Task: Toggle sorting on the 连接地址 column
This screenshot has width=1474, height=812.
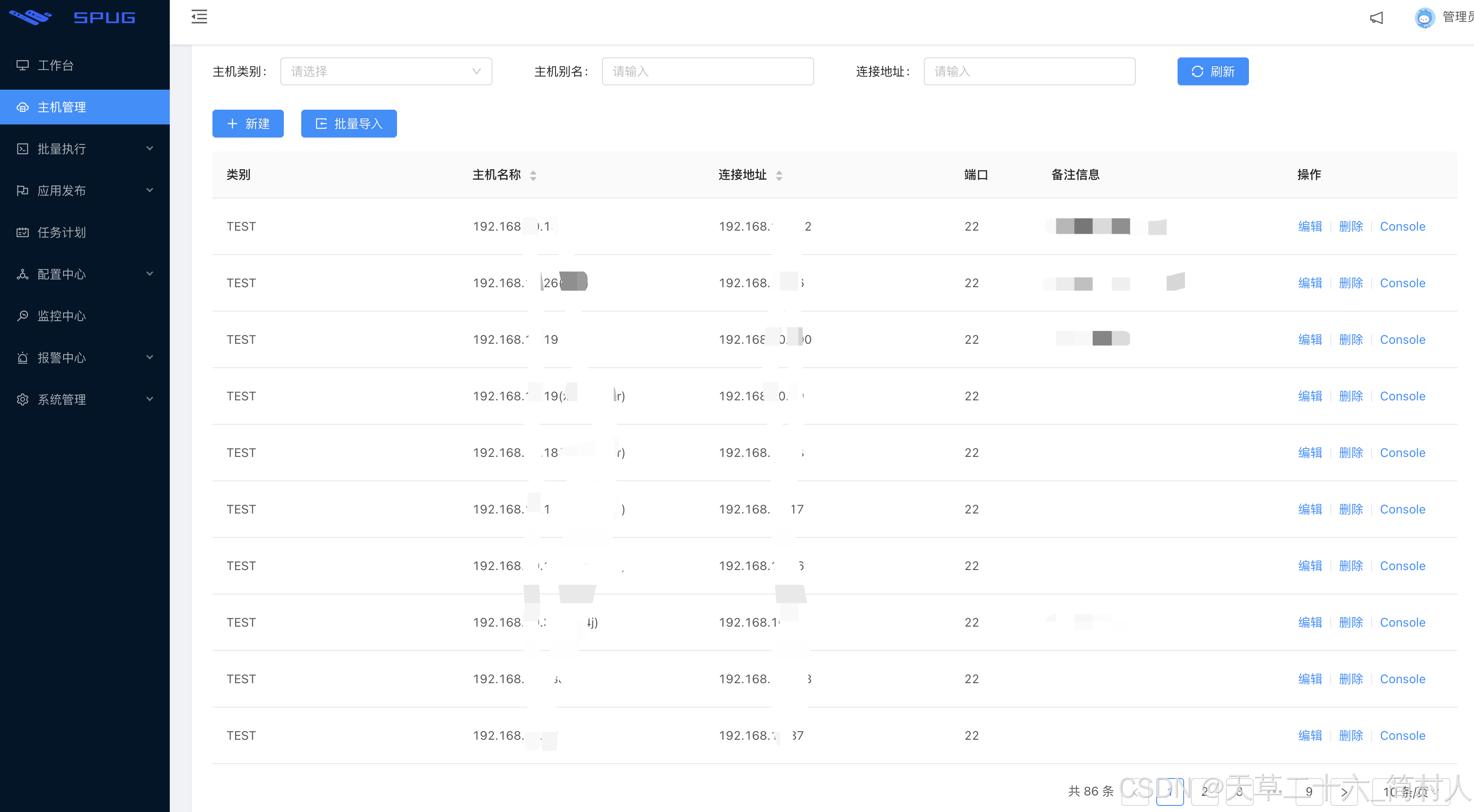Action: [x=779, y=175]
